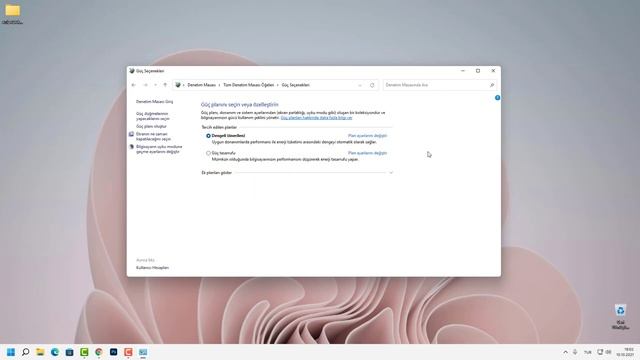640x360 pixels.
Task: Minimize the Güç Seçenekleri window
Action: coord(463,71)
